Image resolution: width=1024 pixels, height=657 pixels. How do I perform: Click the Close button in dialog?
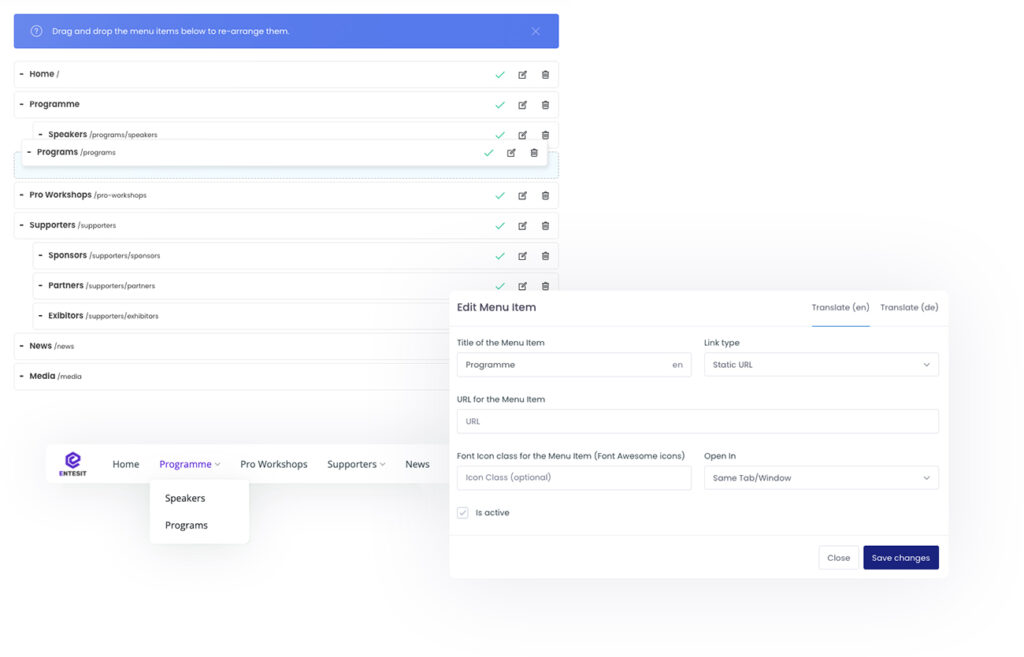tap(838, 558)
